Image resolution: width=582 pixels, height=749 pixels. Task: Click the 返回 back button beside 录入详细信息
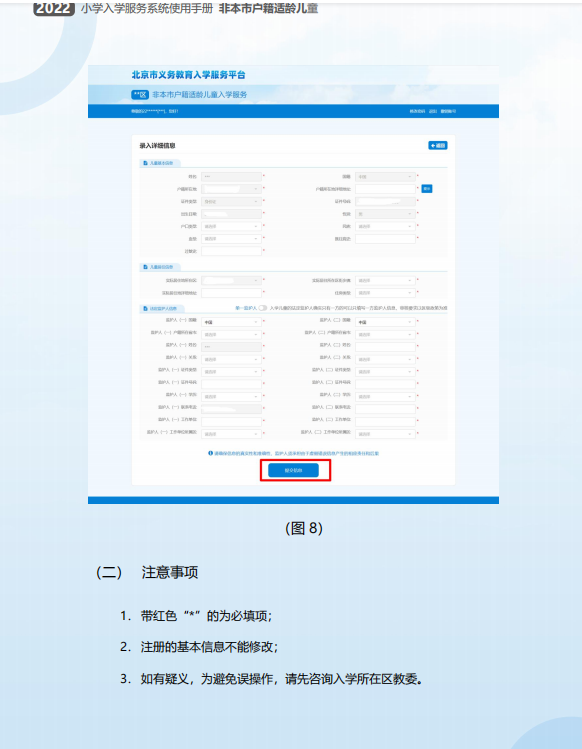(438, 145)
